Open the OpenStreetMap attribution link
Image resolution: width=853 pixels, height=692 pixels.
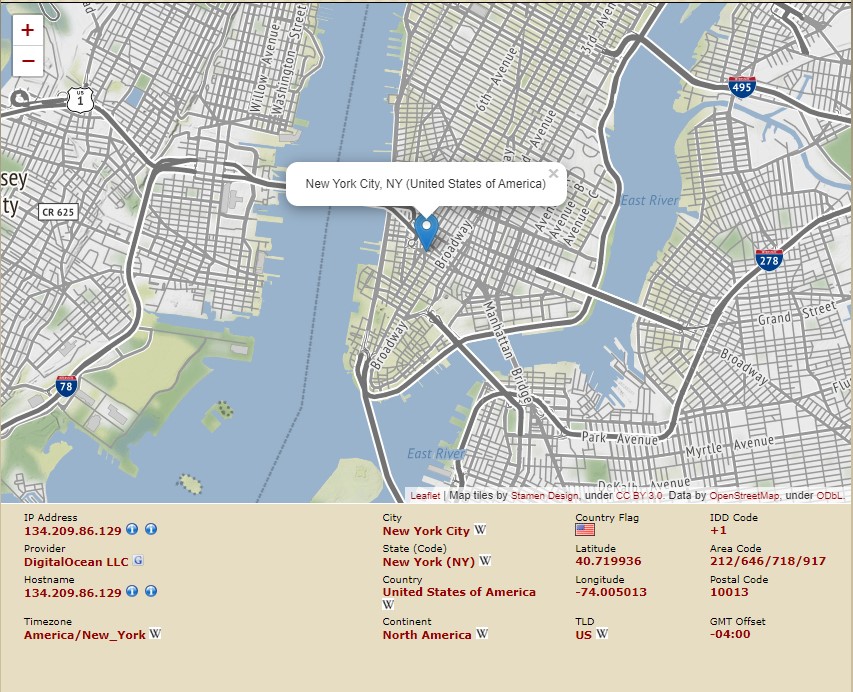746,495
